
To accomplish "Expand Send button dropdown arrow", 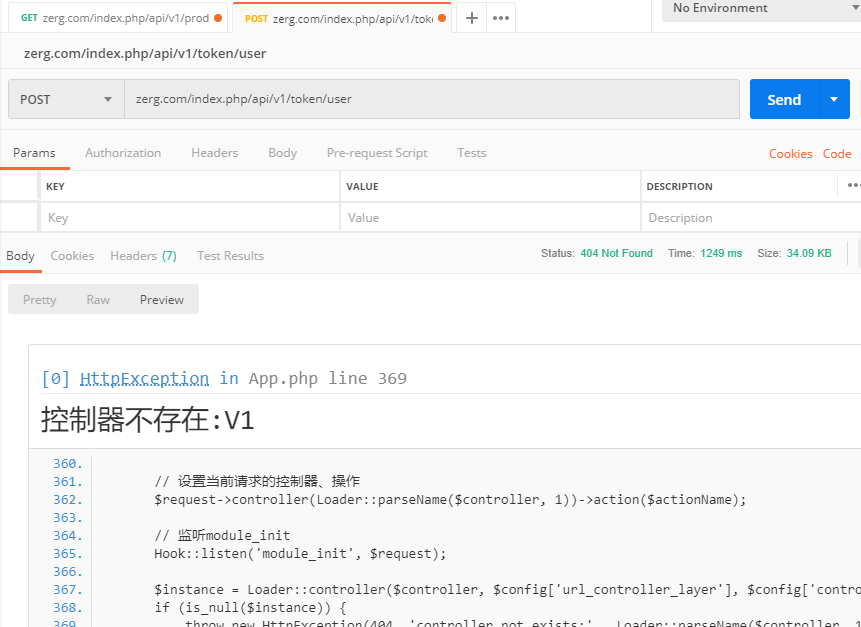I will click(x=834, y=99).
